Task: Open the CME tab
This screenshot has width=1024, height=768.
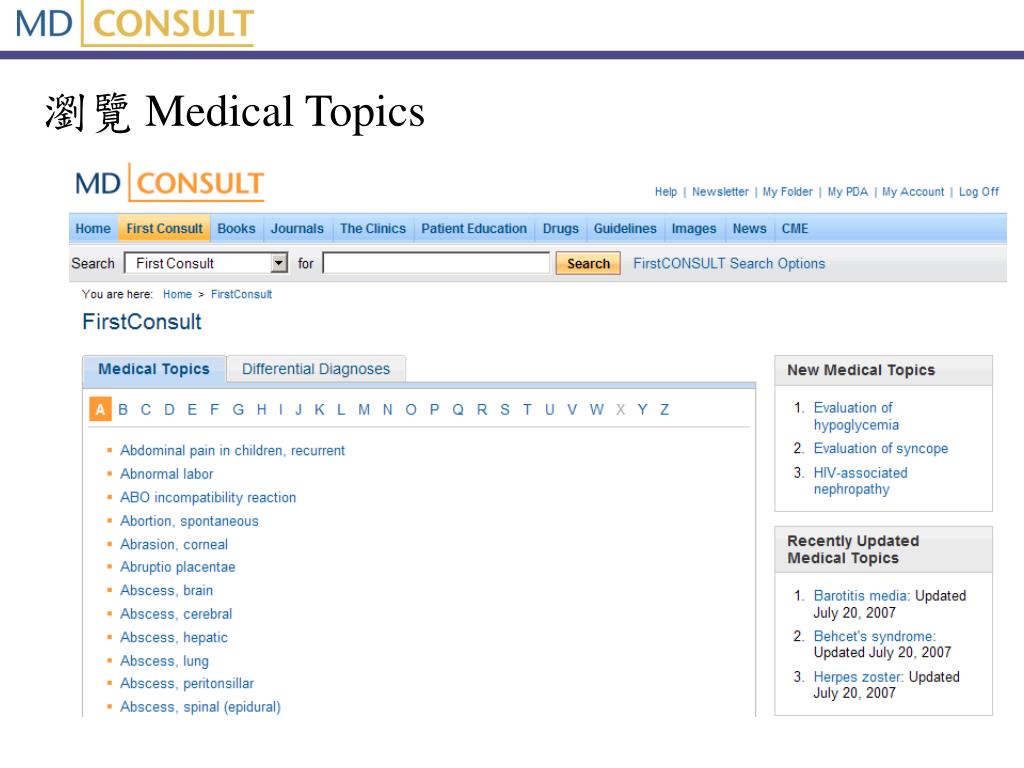Action: tap(795, 229)
